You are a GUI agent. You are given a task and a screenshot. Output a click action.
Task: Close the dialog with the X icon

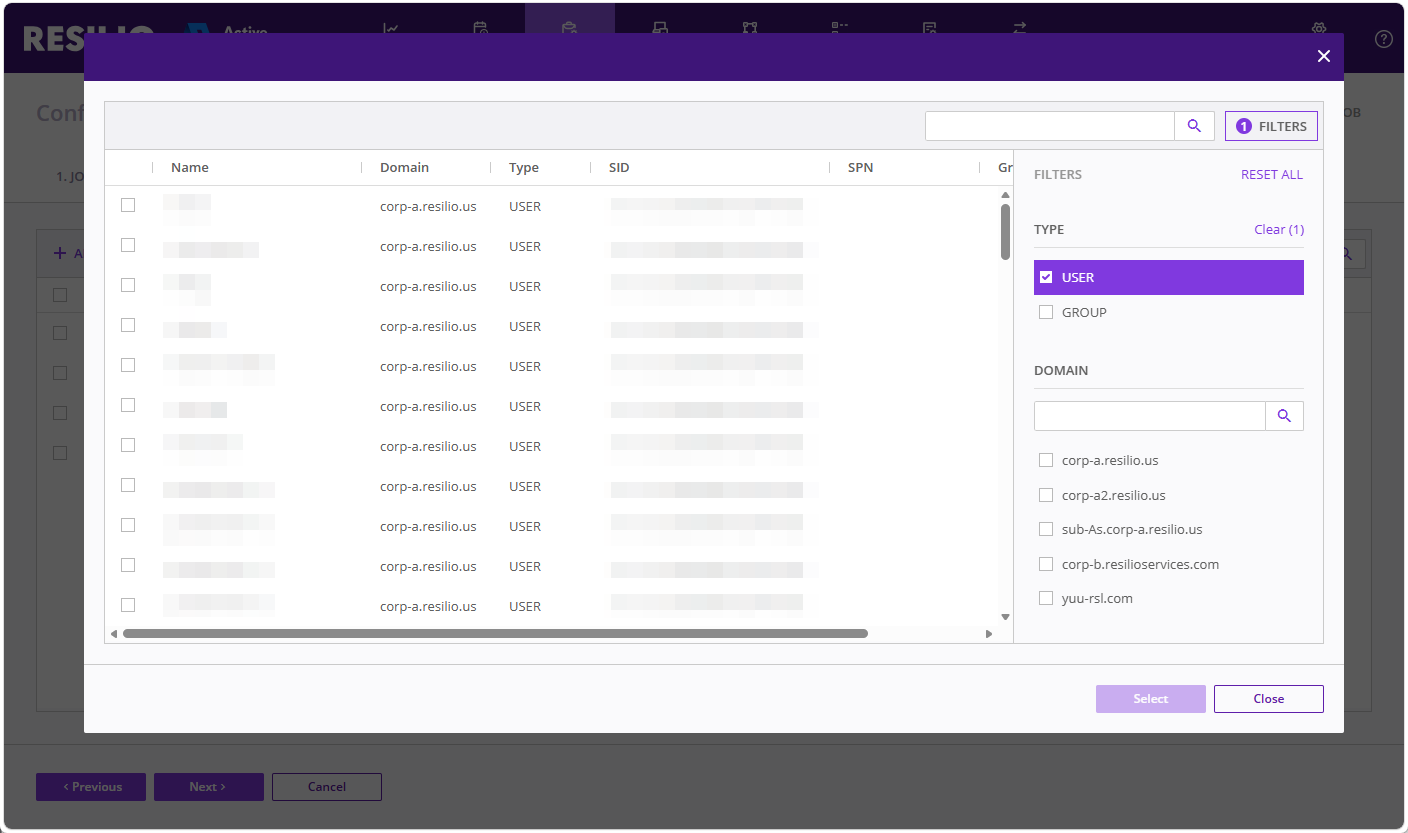(x=1324, y=56)
